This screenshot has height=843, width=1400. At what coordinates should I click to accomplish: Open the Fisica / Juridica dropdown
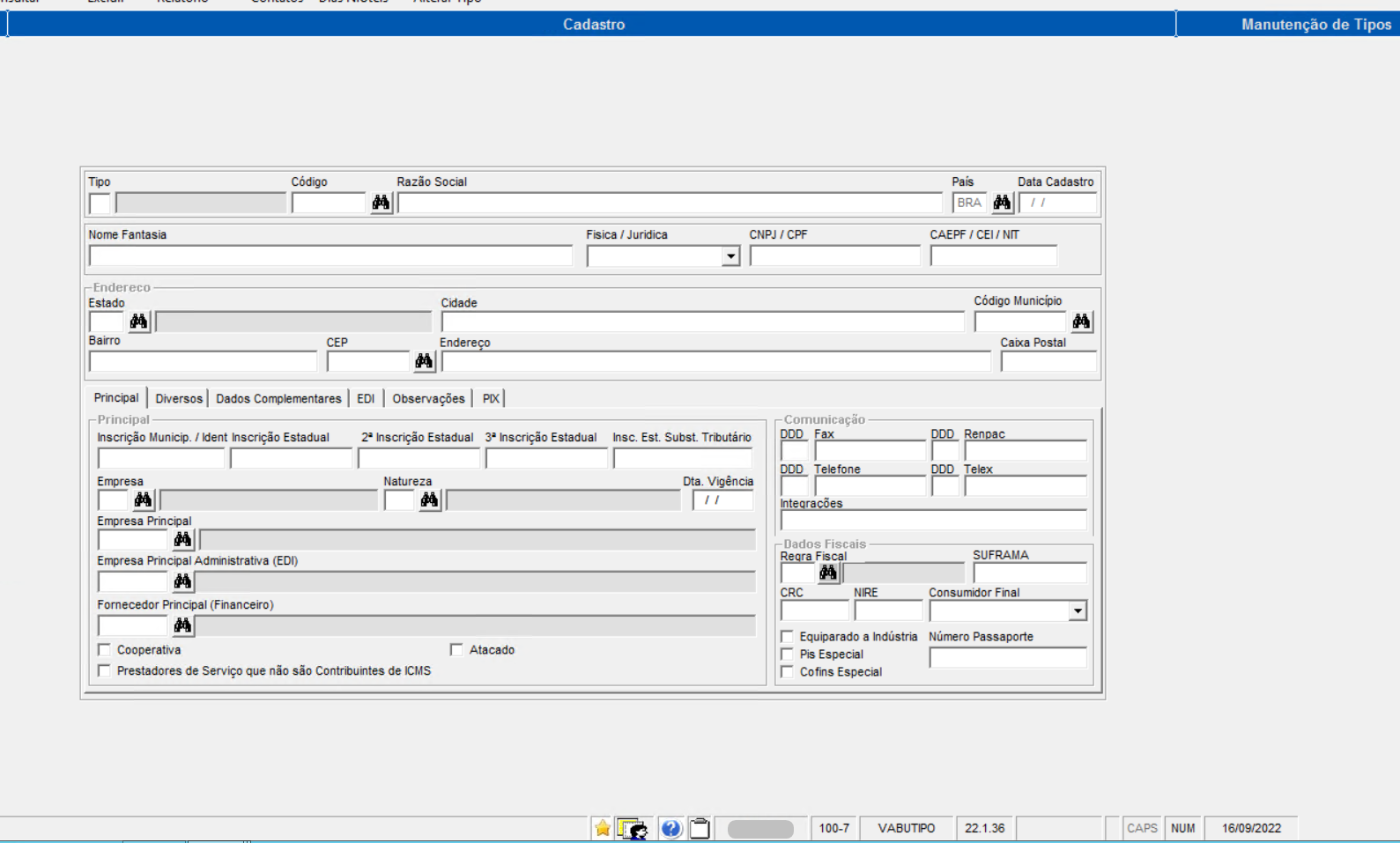pyautogui.click(x=730, y=256)
